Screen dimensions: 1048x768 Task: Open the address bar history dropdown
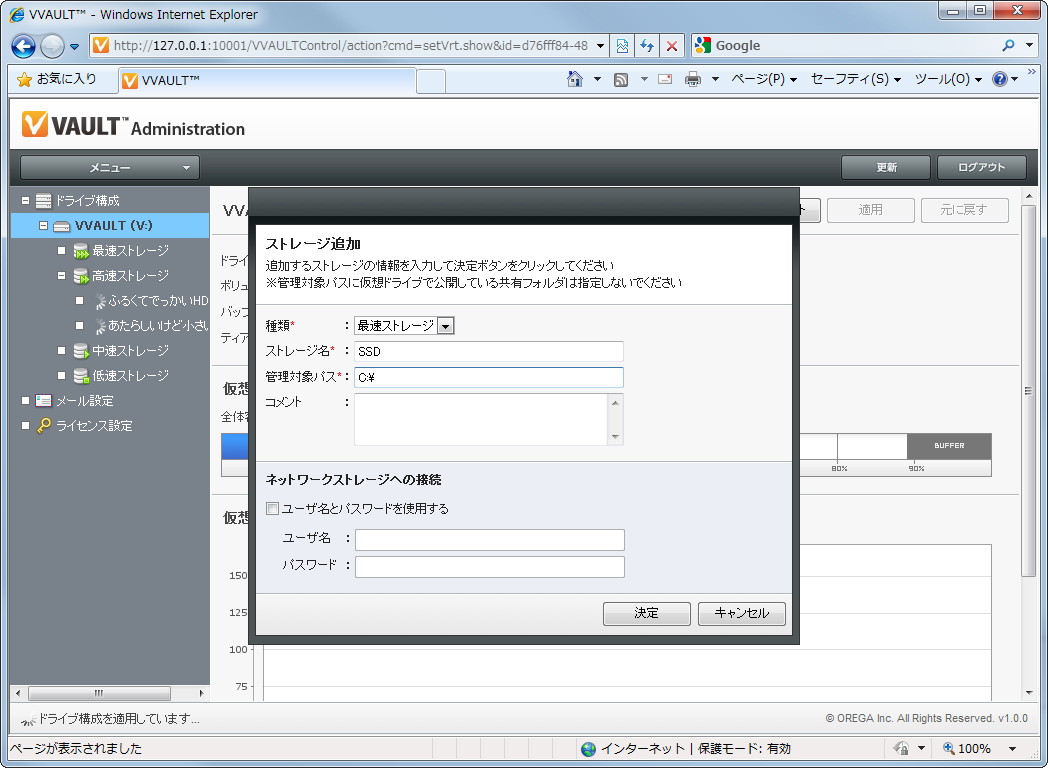pyautogui.click(x=600, y=45)
